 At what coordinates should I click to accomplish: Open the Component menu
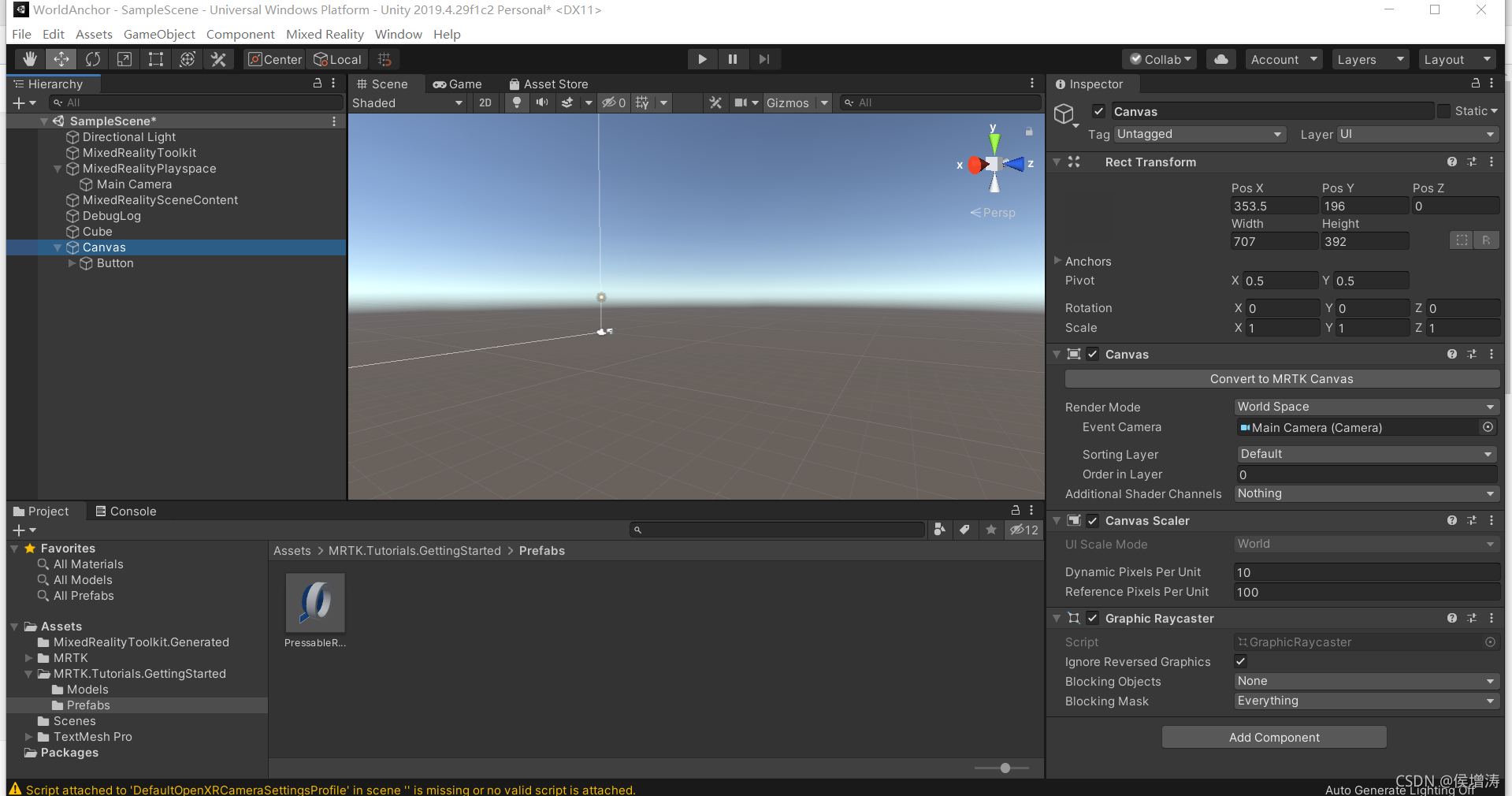click(x=240, y=34)
